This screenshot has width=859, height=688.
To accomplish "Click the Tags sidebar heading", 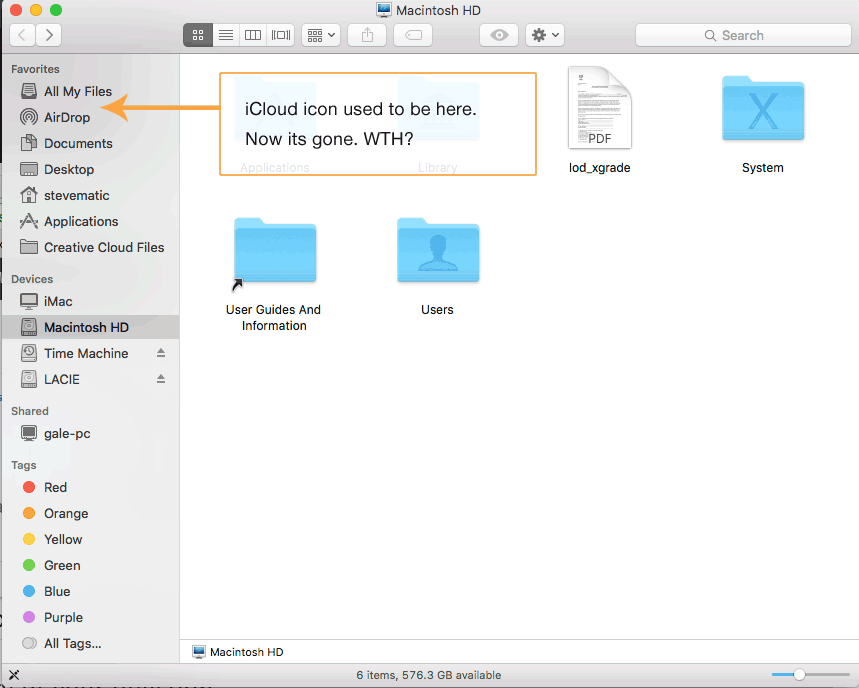I will point(24,465).
